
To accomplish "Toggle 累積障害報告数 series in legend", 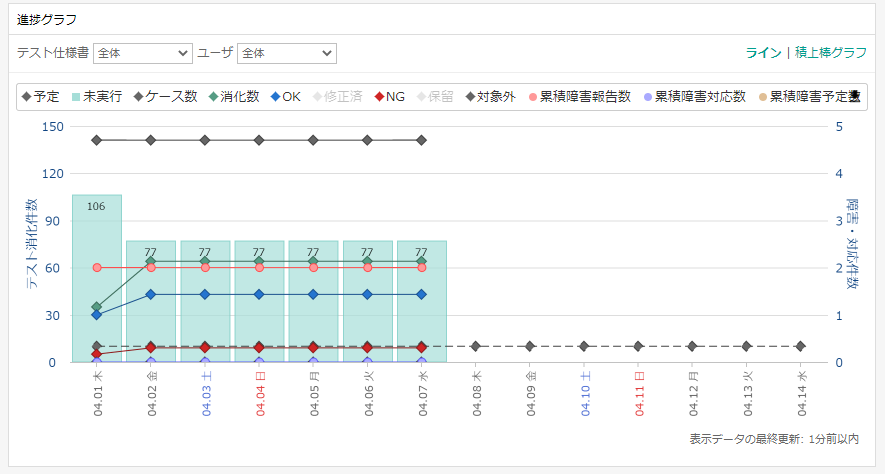I will point(579,96).
